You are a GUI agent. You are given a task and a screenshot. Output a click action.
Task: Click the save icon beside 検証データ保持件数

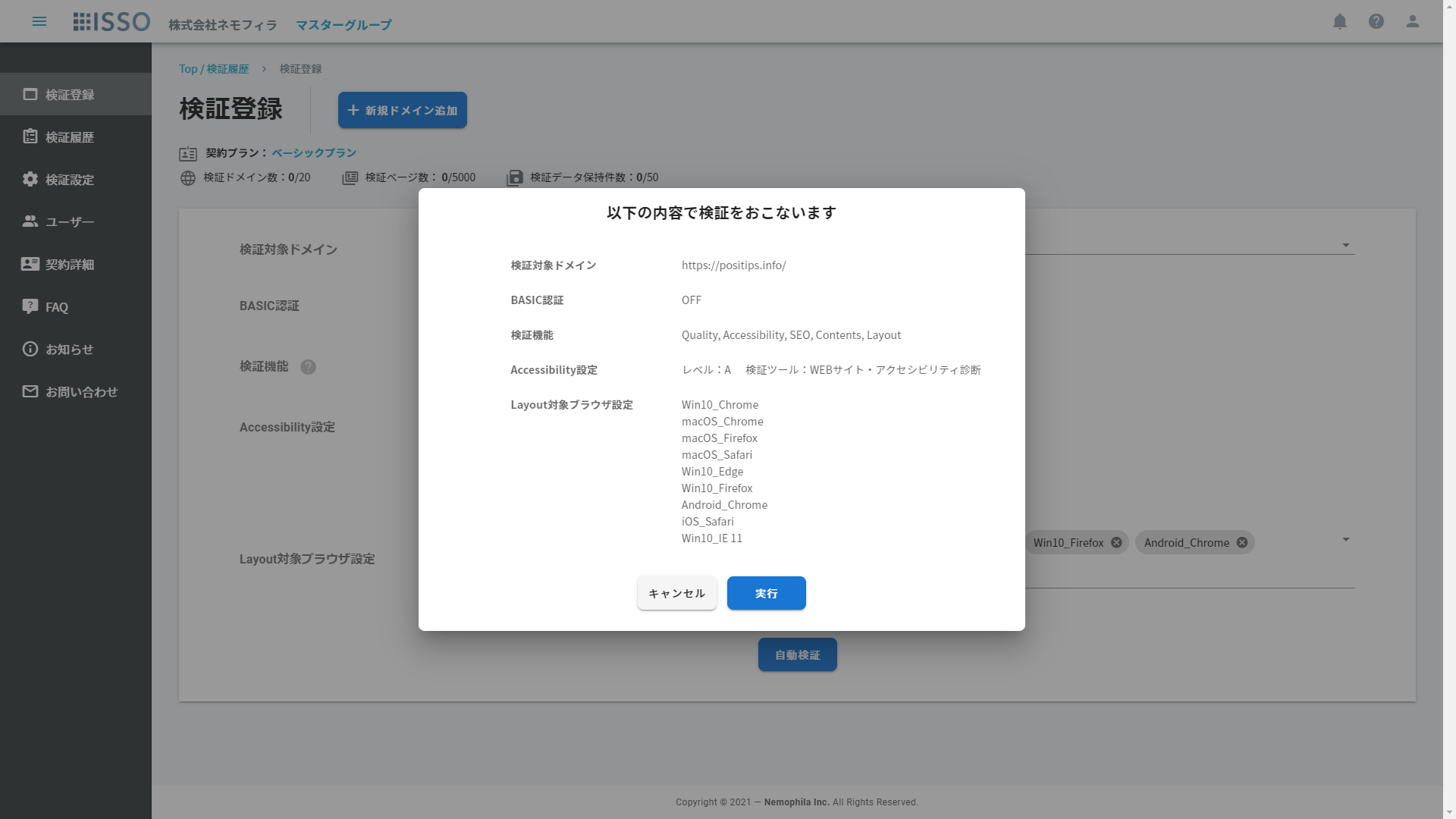click(515, 178)
